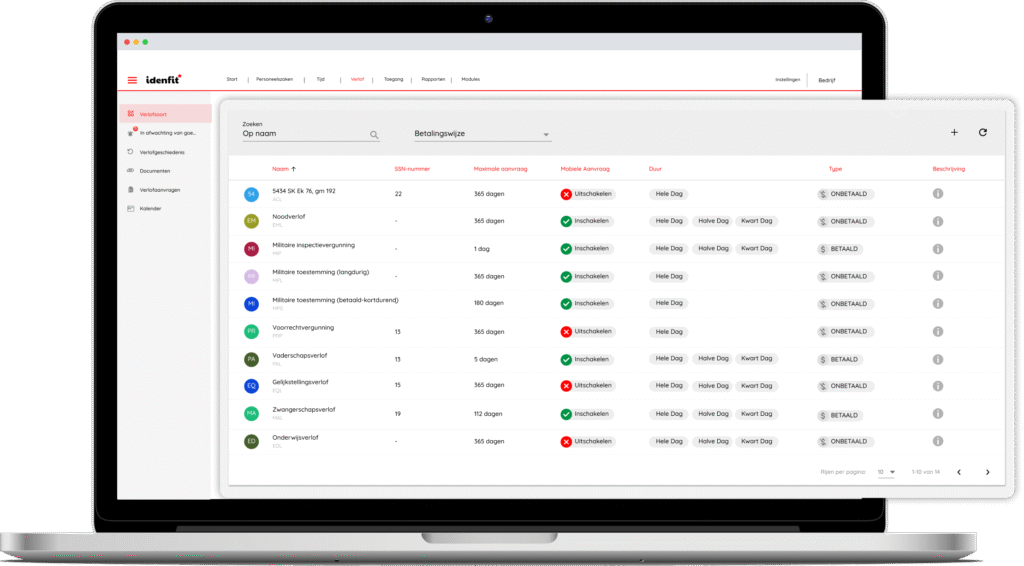Click the plus icon to add leave type
Image resolution: width=1024 pixels, height=566 pixels.
(954, 132)
